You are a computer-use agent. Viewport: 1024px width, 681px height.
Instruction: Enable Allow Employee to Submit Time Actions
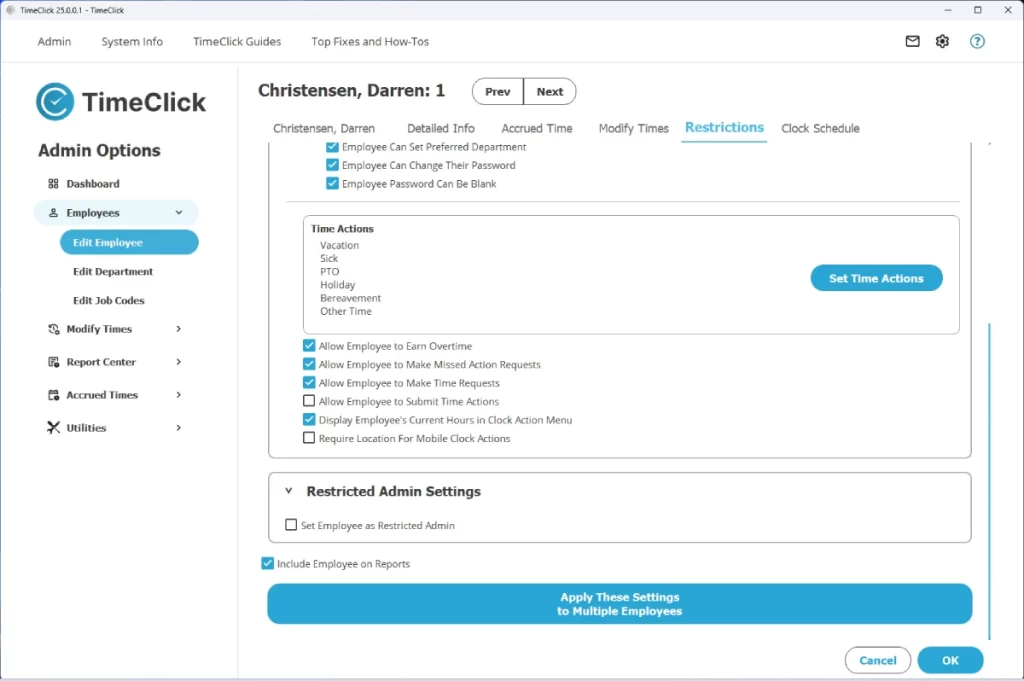(x=309, y=401)
